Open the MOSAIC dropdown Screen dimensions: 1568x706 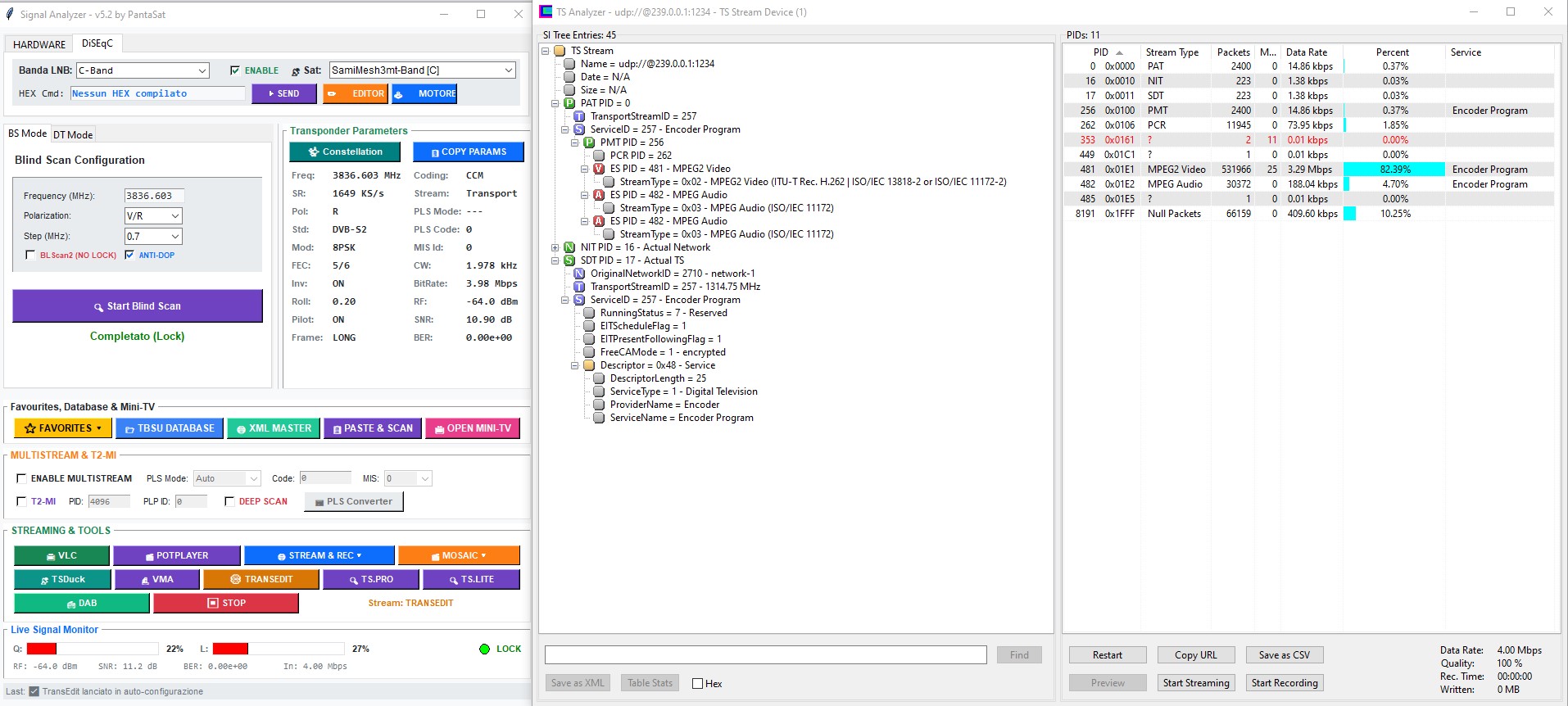(459, 555)
